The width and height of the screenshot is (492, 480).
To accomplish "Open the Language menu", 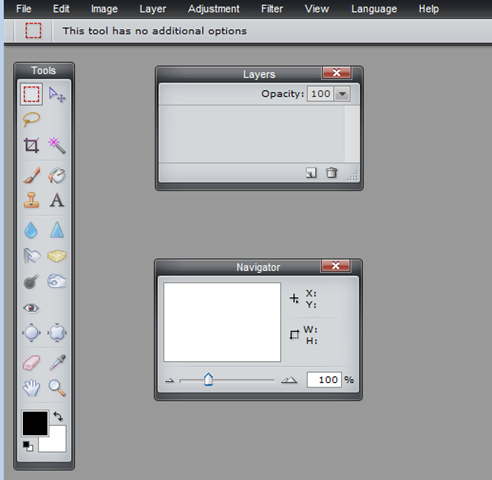I will click(x=374, y=9).
